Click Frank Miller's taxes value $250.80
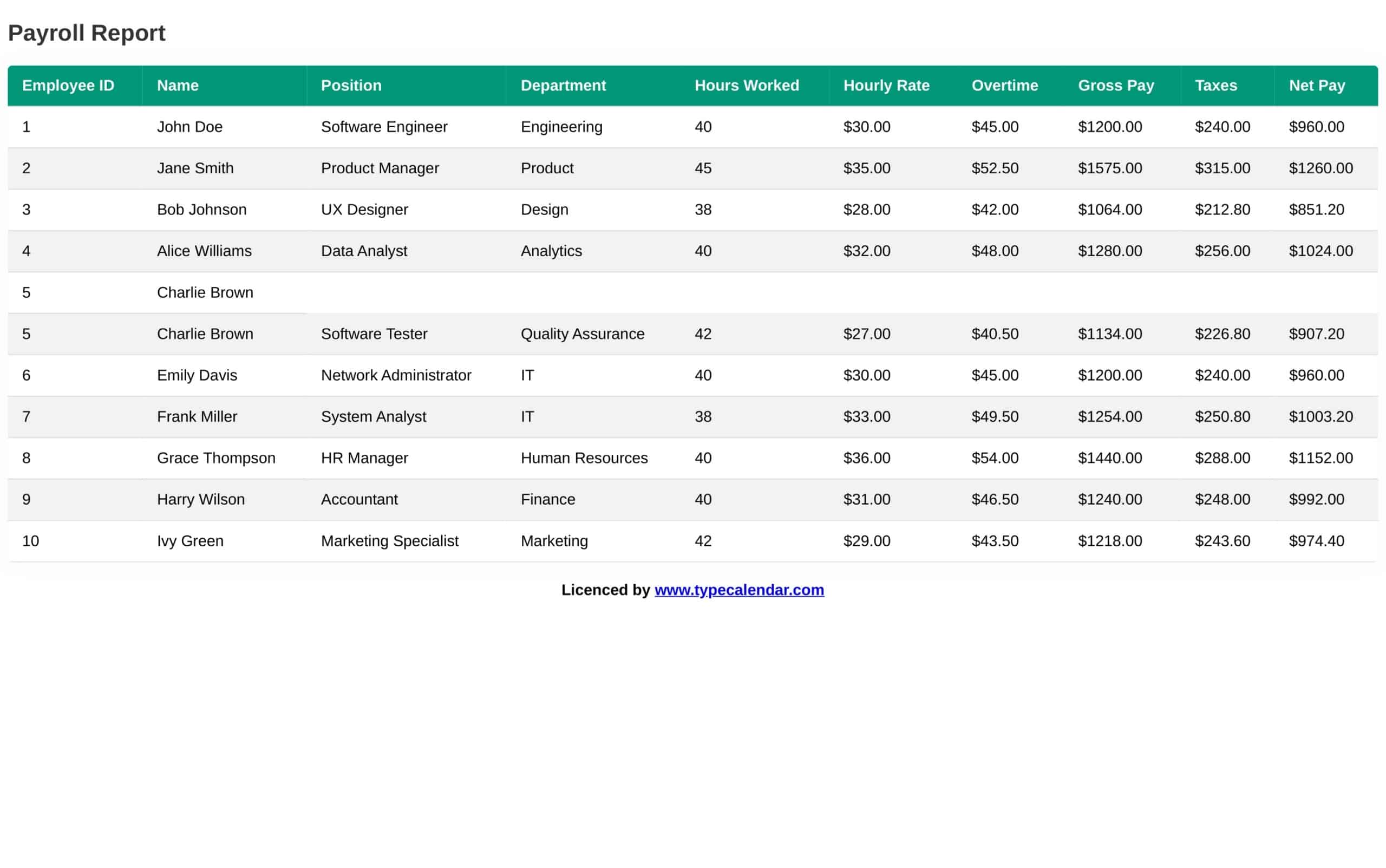This screenshot has height=868, width=1386. [1222, 417]
